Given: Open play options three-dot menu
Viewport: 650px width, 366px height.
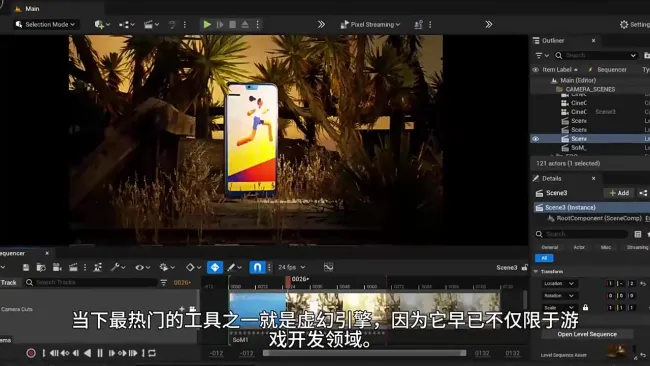Looking at the screenshot, I should (257, 24).
